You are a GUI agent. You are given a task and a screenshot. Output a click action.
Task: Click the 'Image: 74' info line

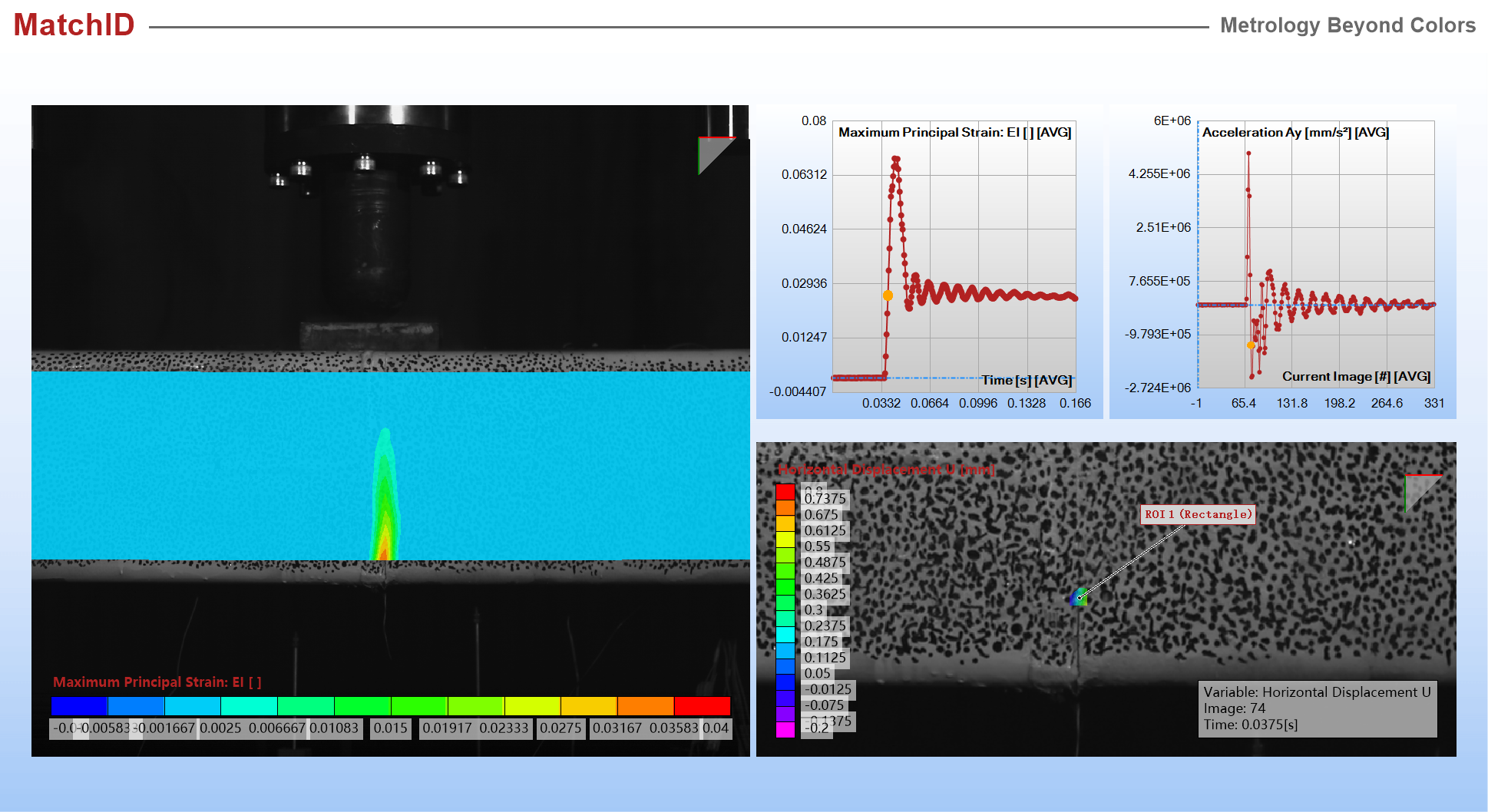point(1234,708)
